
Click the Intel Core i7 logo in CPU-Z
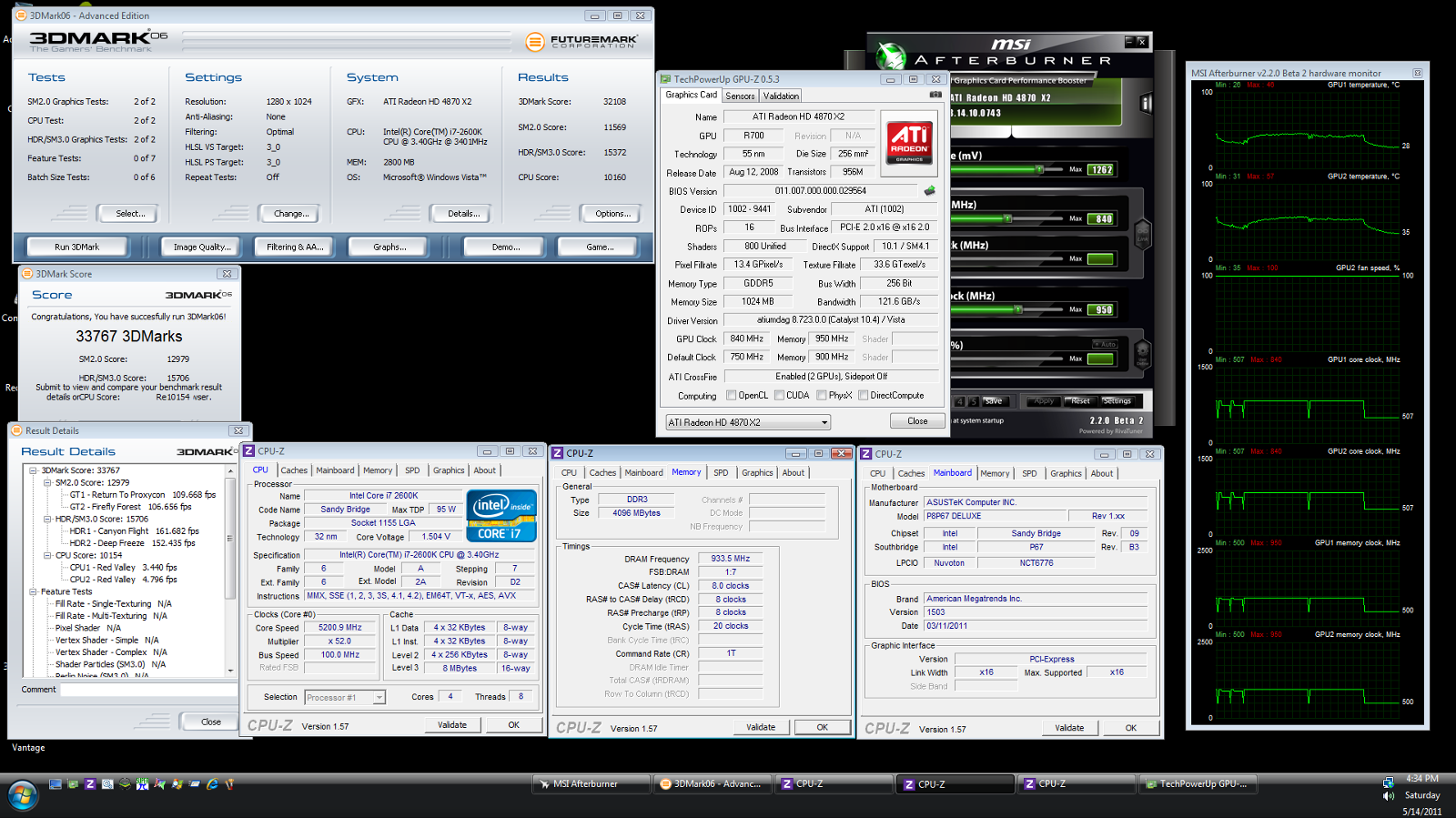500,515
